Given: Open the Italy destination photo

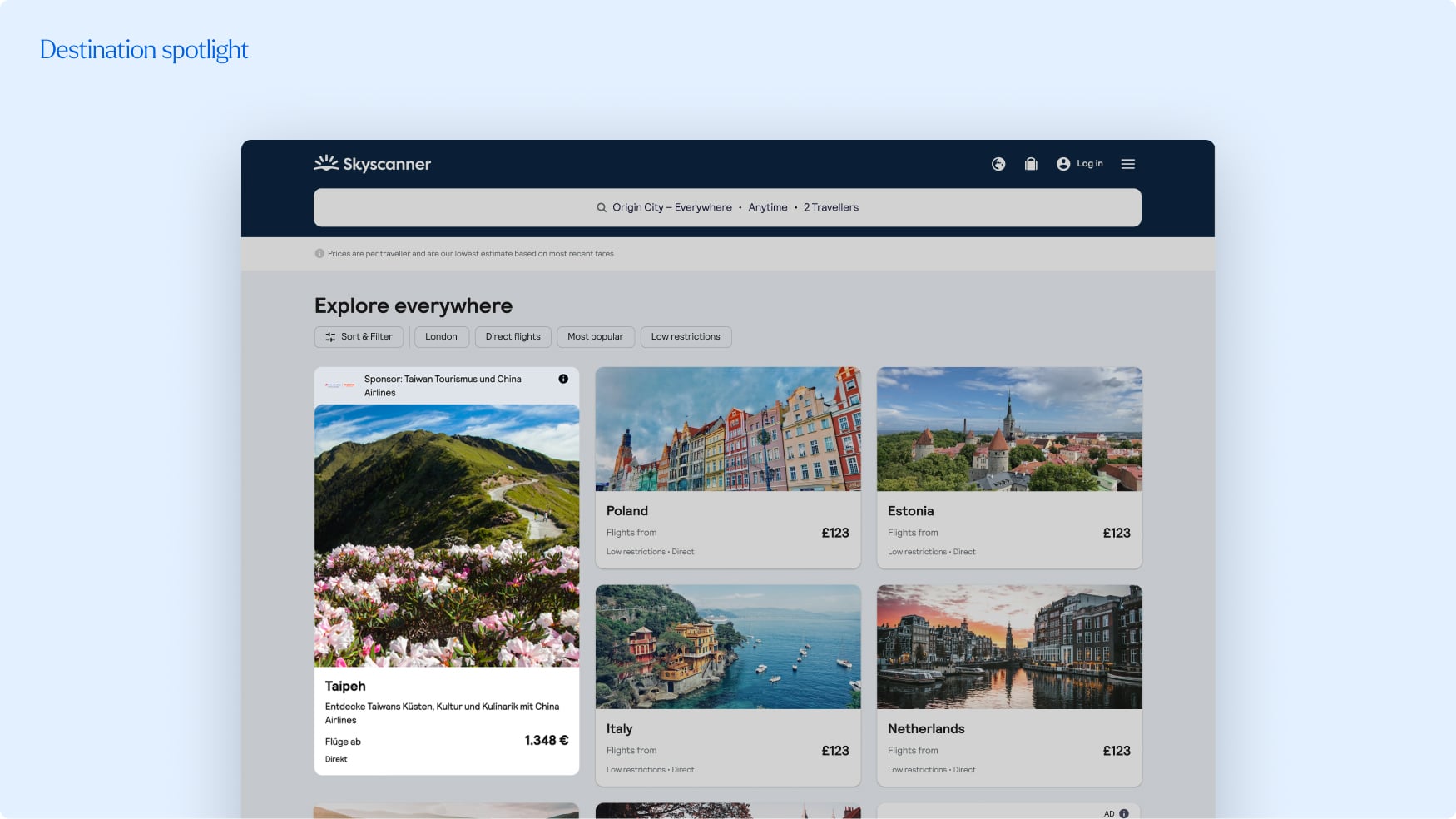Looking at the screenshot, I should pos(728,647).
